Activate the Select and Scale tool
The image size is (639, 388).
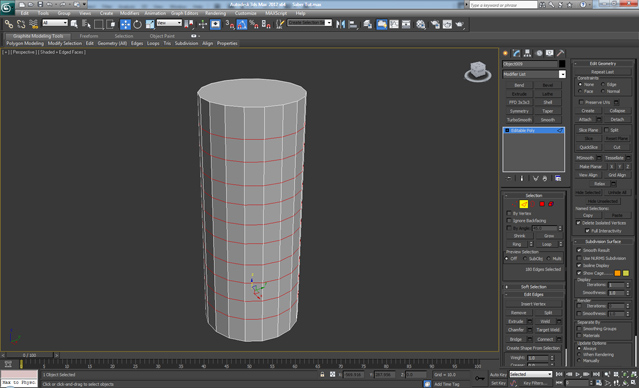click(150, 24)
